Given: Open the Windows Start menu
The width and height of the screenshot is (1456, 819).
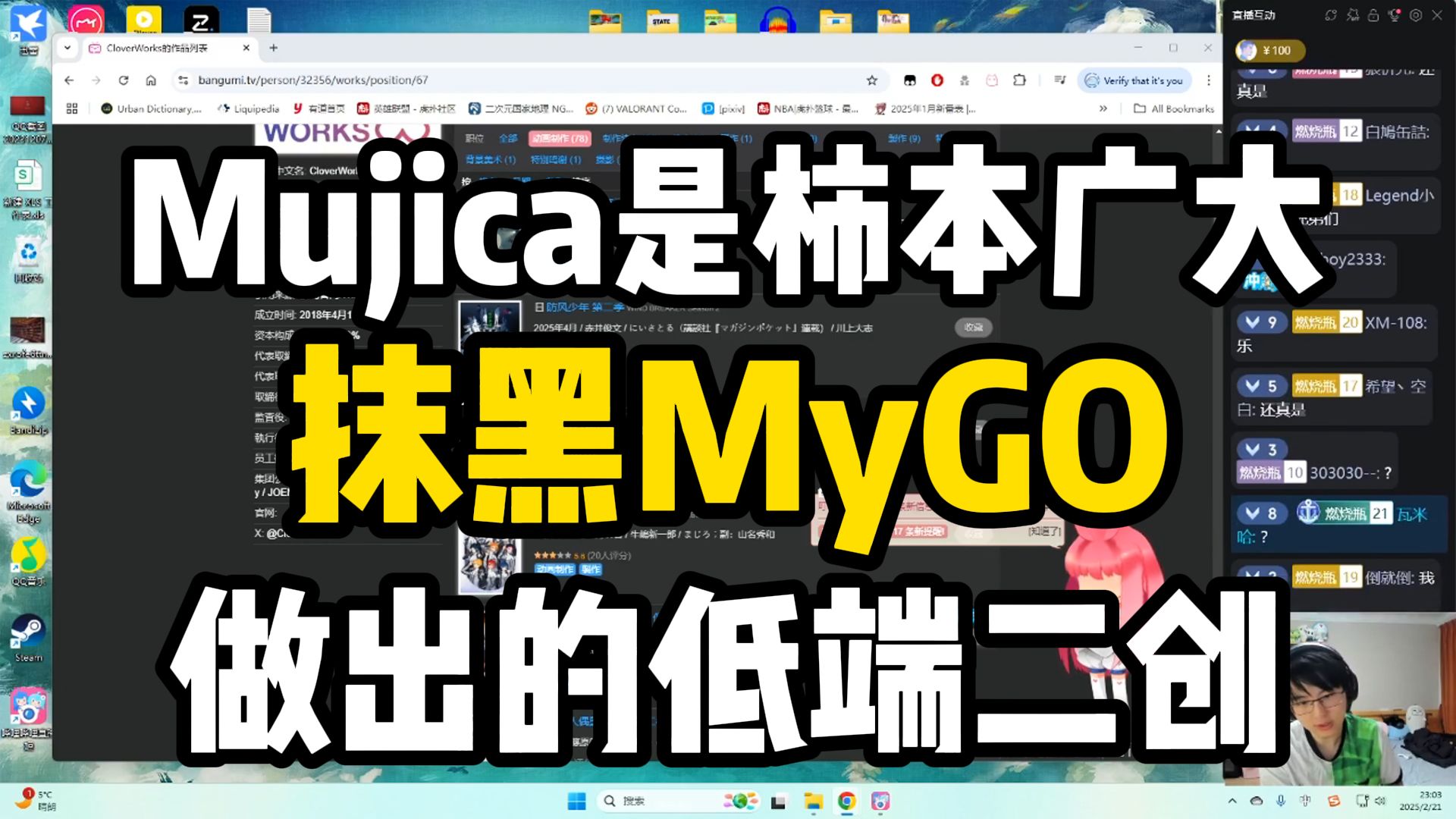Looking at the screenshot, I should (x=576, y=801).
